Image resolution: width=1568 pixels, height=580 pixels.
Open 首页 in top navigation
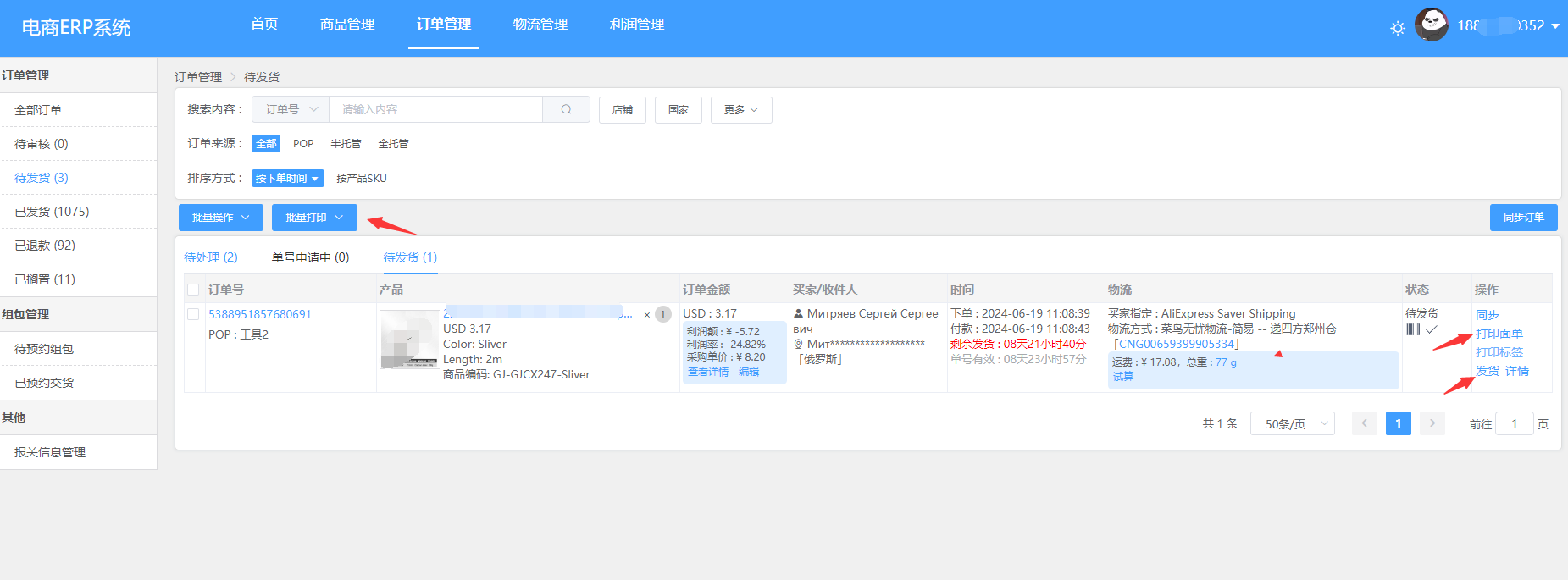[x=264, y=25]
